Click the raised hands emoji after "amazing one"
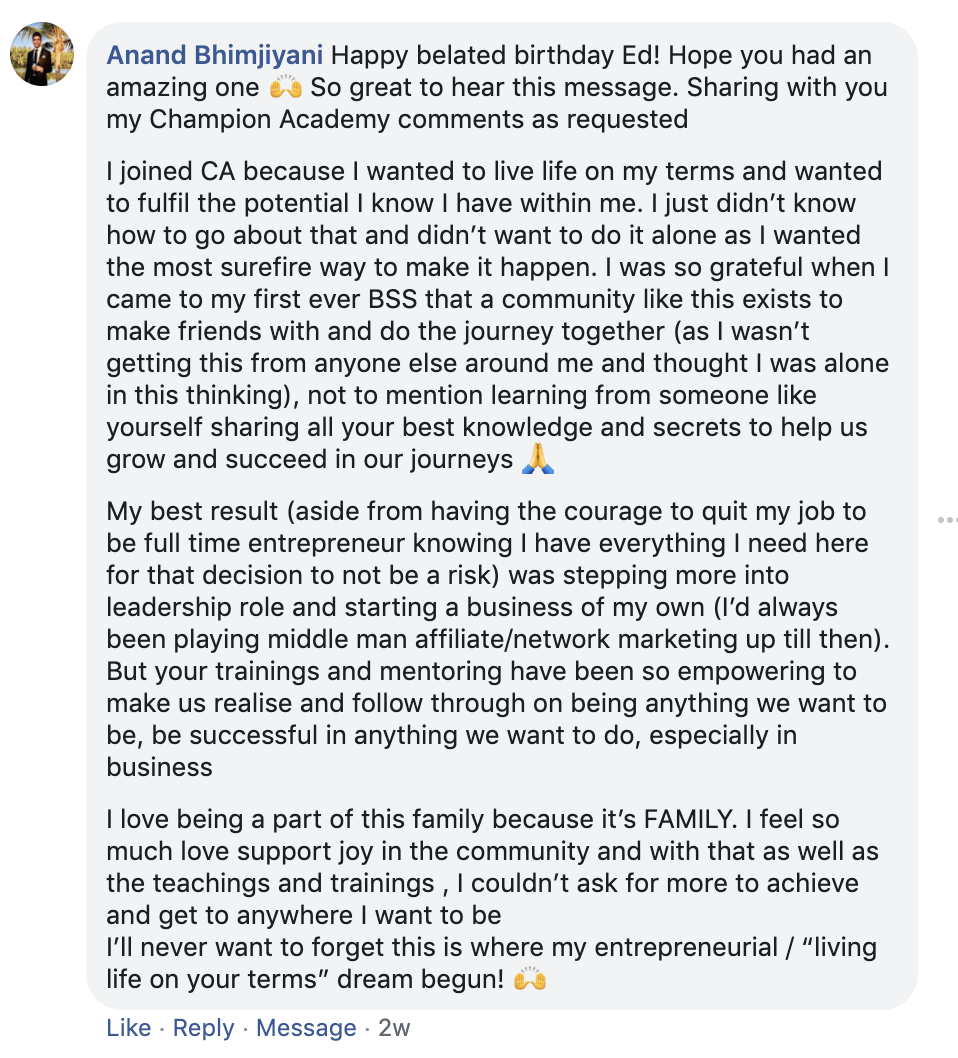958x1058 pixels. (285, 88)
